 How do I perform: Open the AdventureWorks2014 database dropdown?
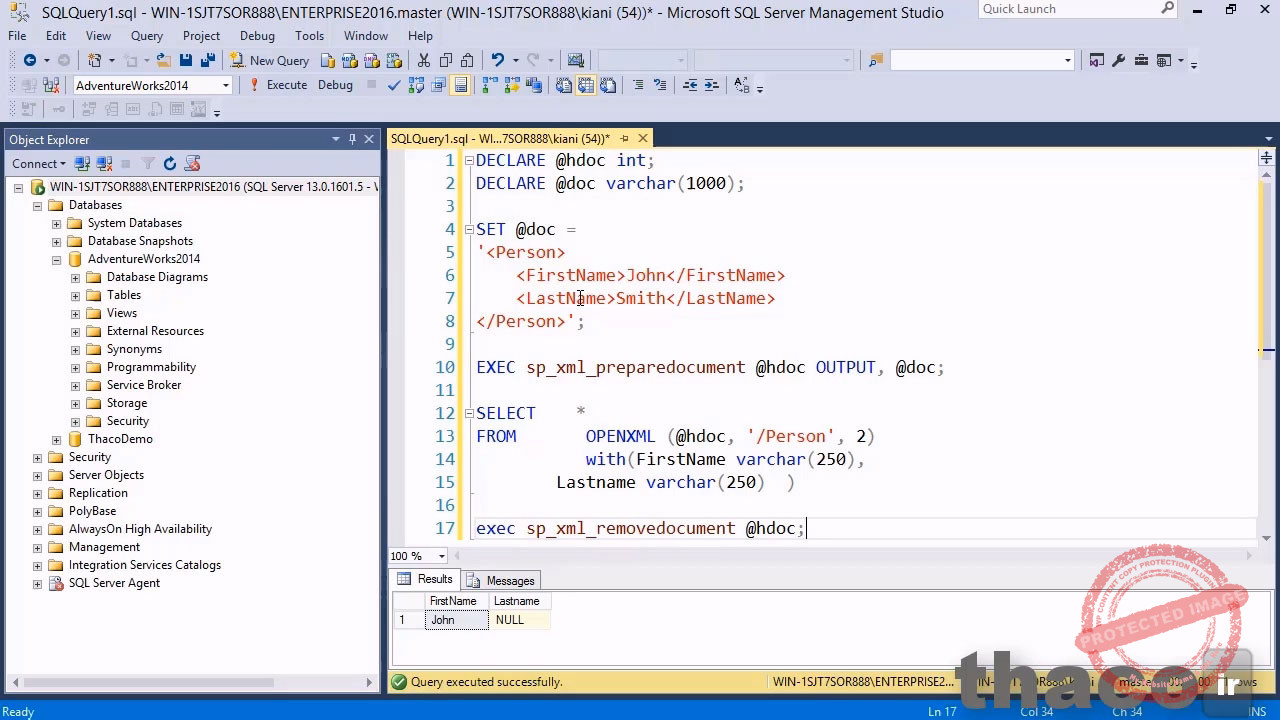click(x=225, y=86)
